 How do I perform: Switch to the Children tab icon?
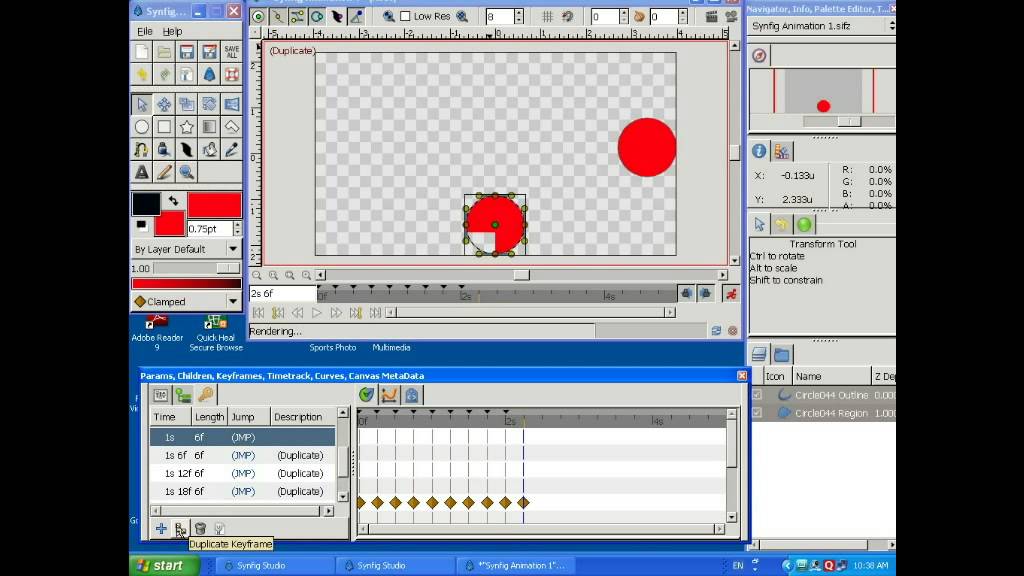click(184, 394)
